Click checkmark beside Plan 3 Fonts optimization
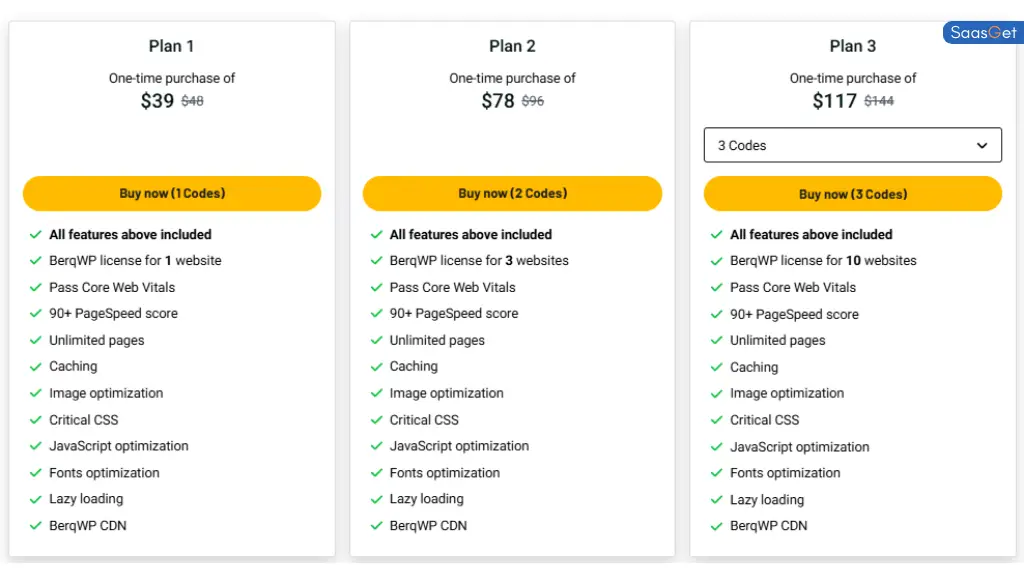1024x576 pixels. 716,473
